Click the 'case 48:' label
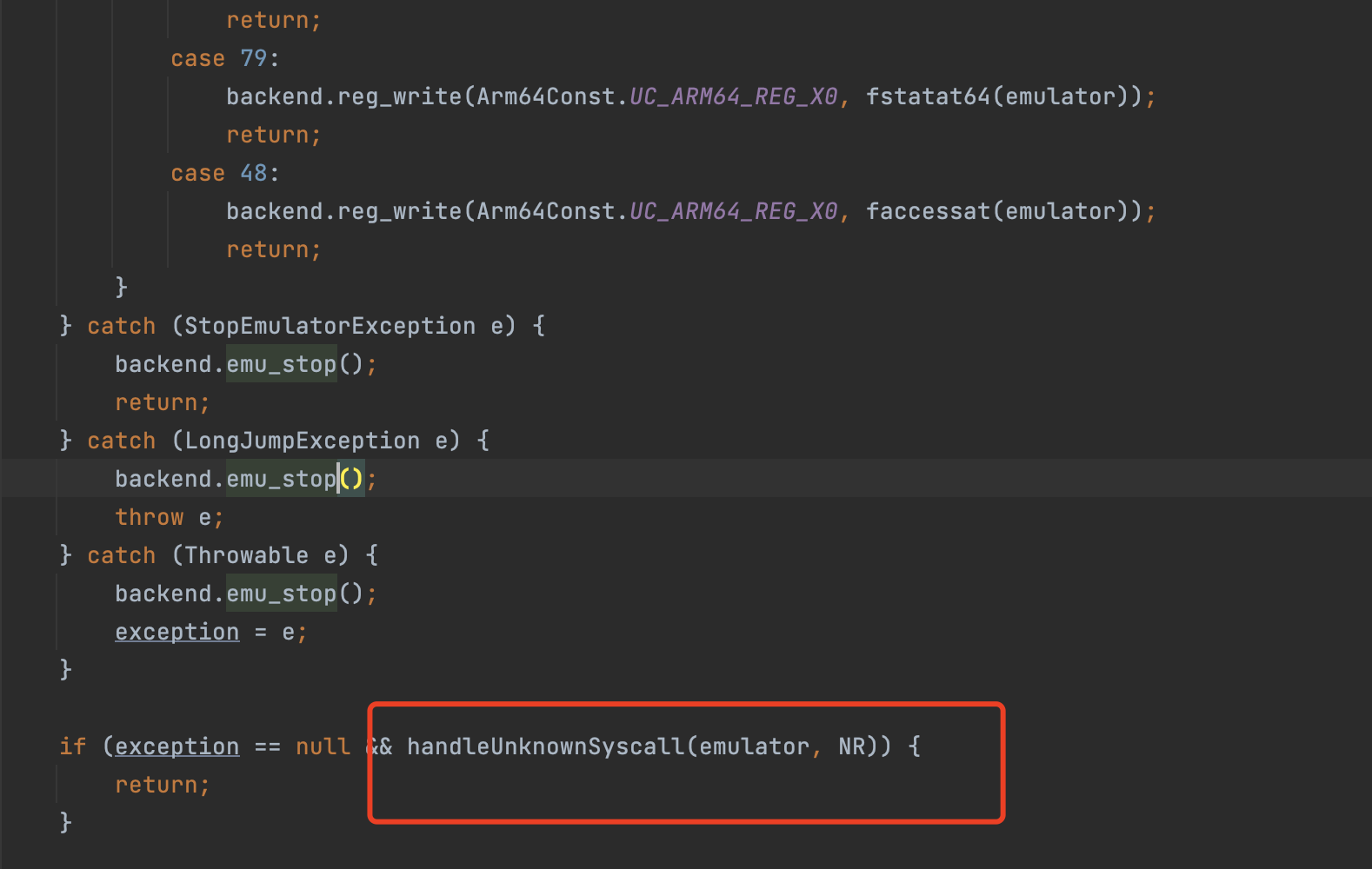1372x869 pixels. (225, 173)
